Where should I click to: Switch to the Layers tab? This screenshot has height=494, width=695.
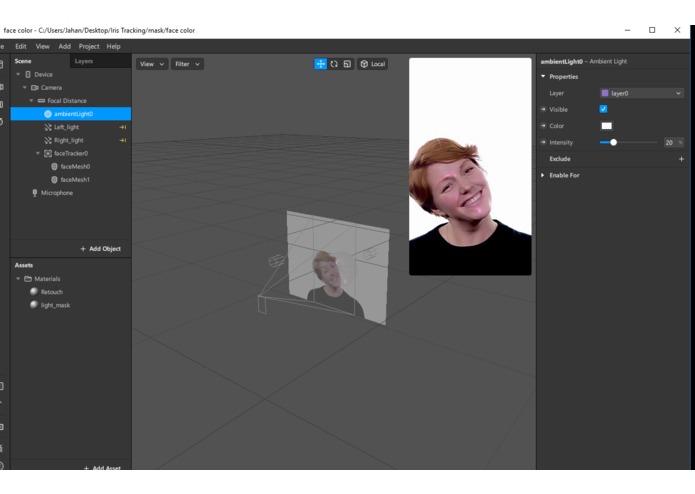point(84,61)
